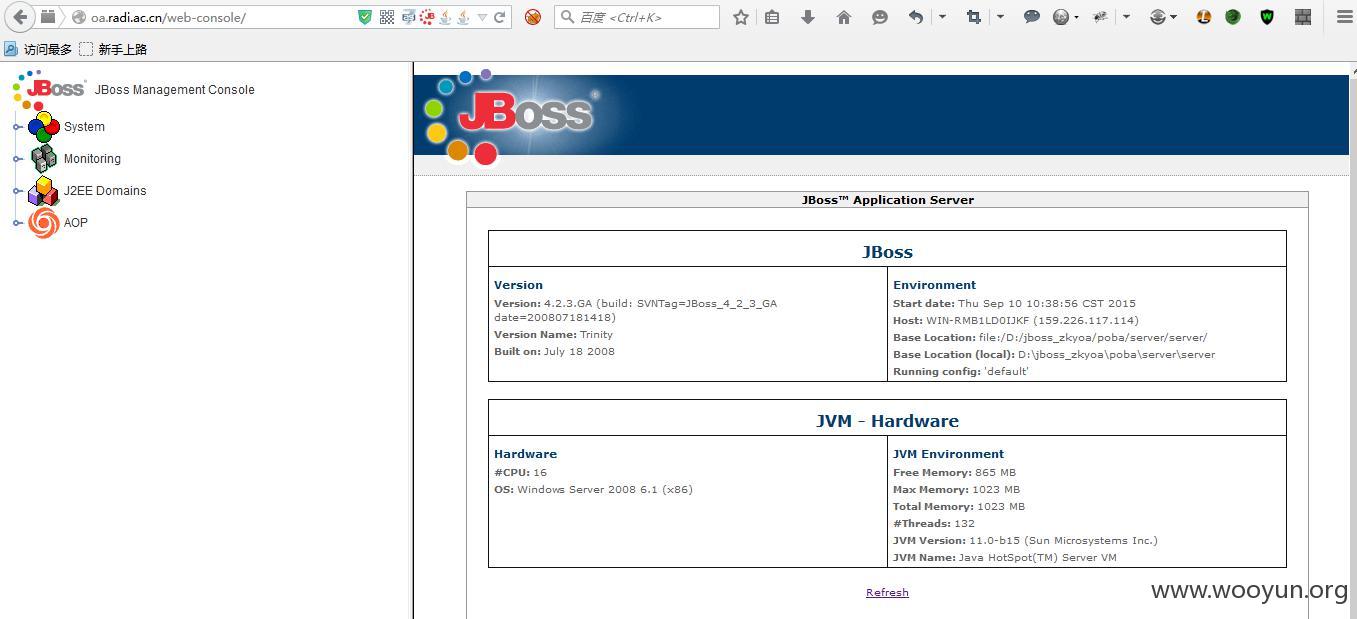The image size is (1357, 619).
Task: Open the address bar history dropdown arrow
Action: [x=482, y=17]
